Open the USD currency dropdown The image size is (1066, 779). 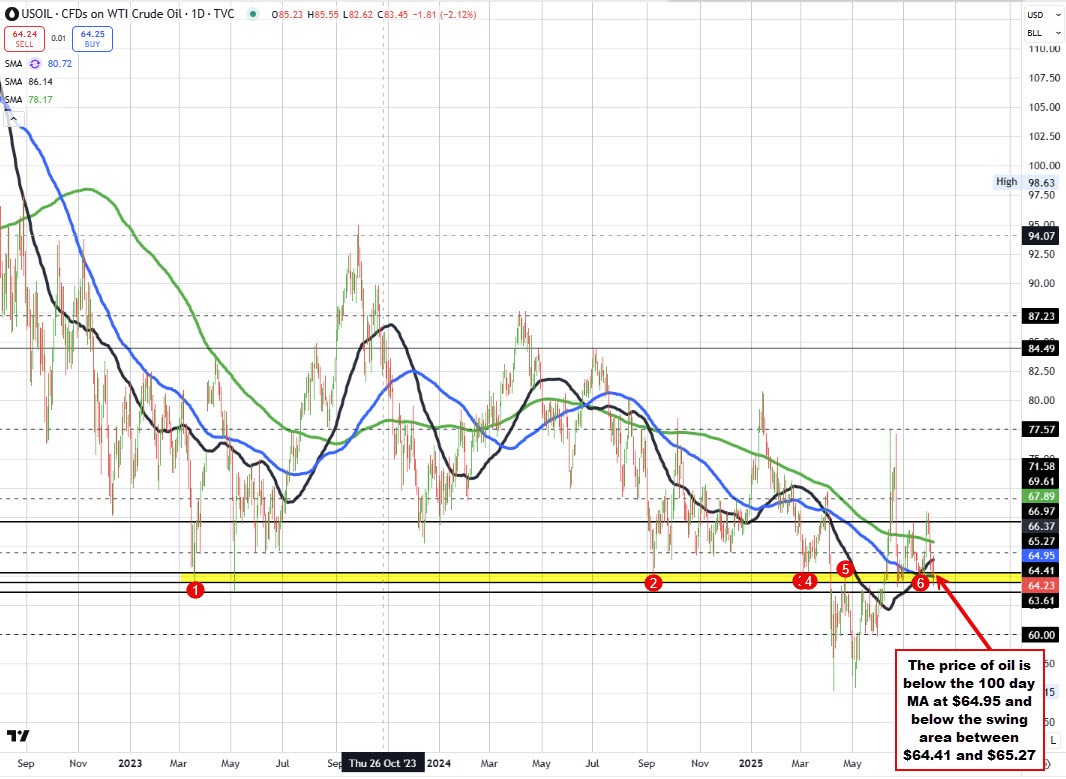pos(1040,14)
